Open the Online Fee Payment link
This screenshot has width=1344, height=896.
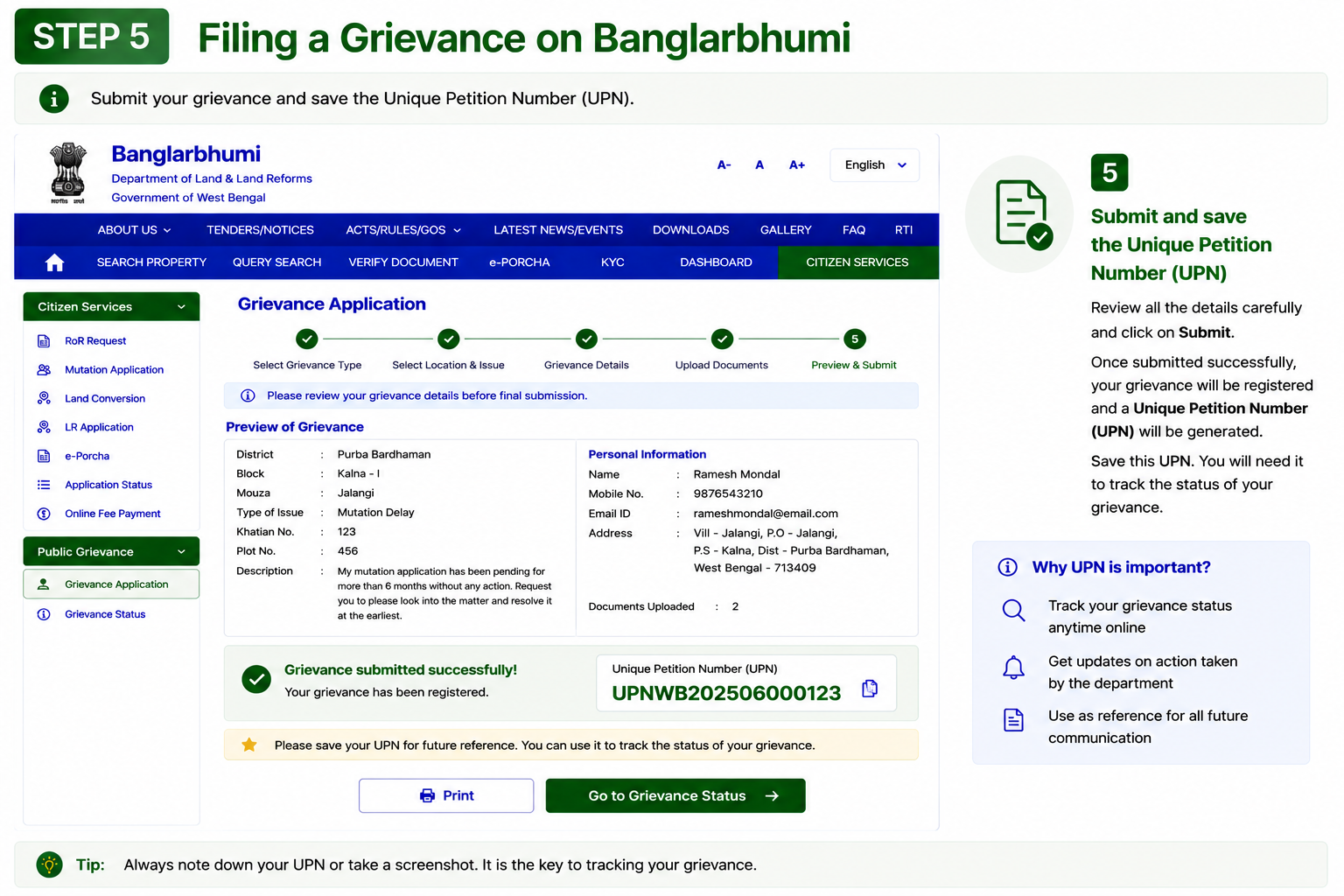tap(113, 514)
